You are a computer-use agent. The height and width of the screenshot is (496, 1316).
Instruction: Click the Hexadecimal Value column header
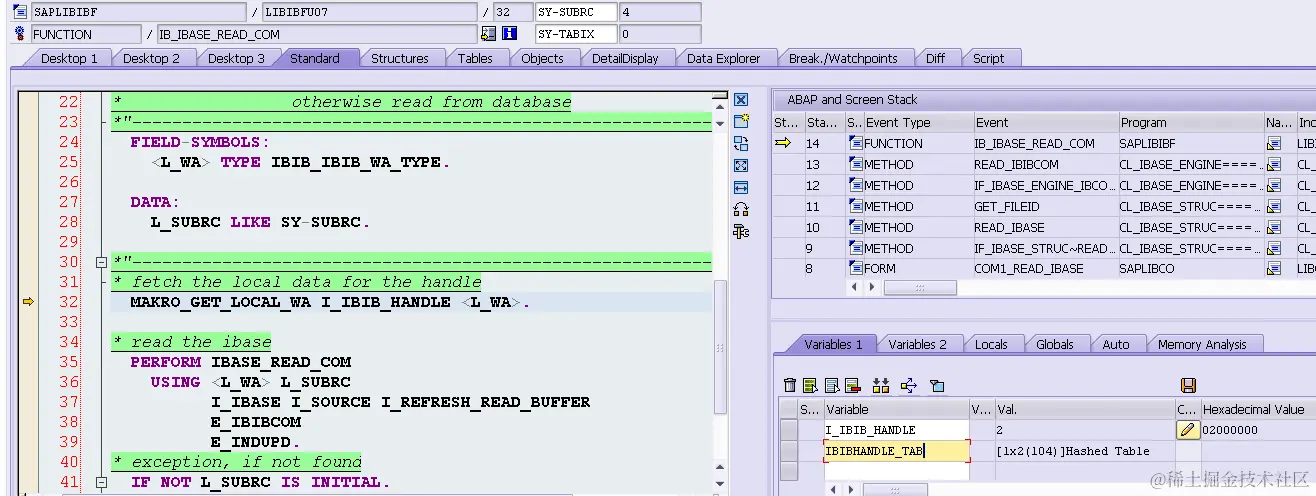tap(1257, 409)
